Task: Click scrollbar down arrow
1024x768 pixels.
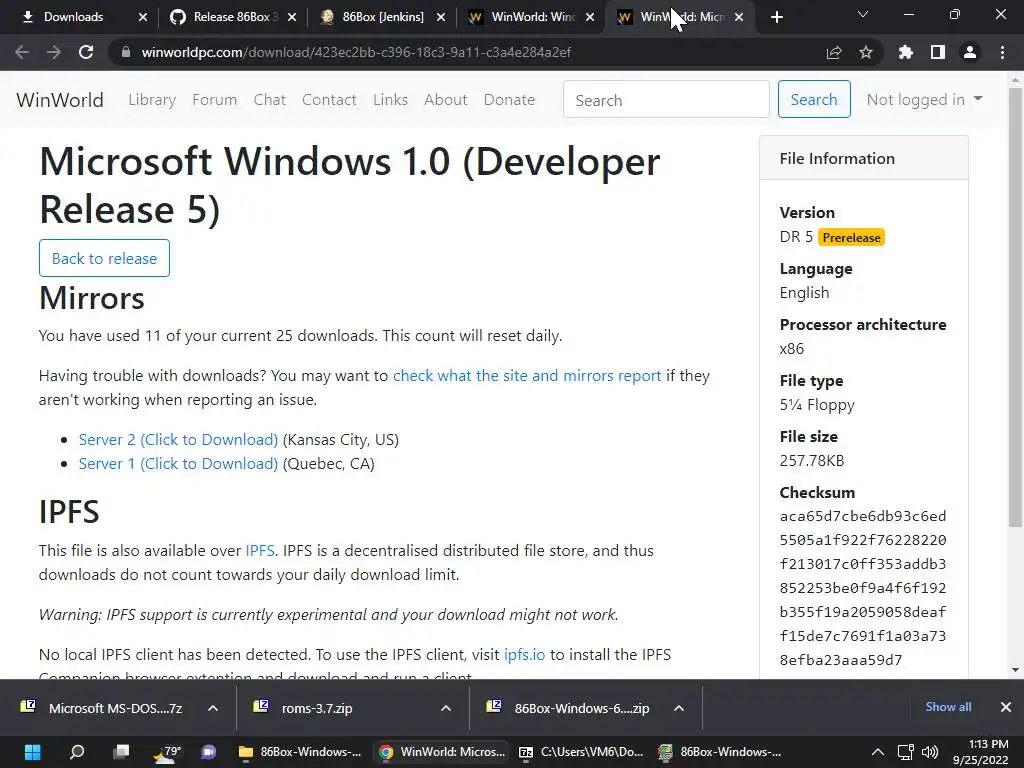Action: pos(1015,670)
